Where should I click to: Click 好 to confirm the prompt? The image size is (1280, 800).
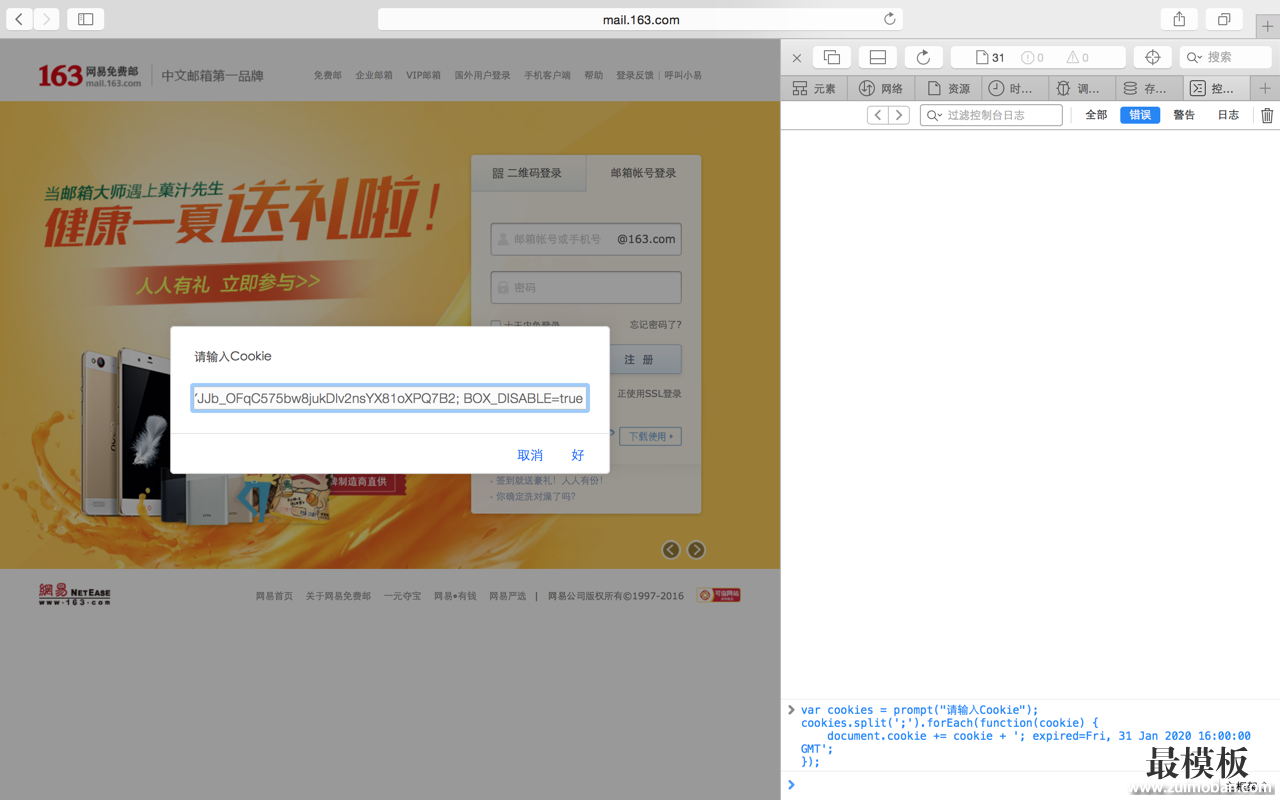[x=578, y=455]
